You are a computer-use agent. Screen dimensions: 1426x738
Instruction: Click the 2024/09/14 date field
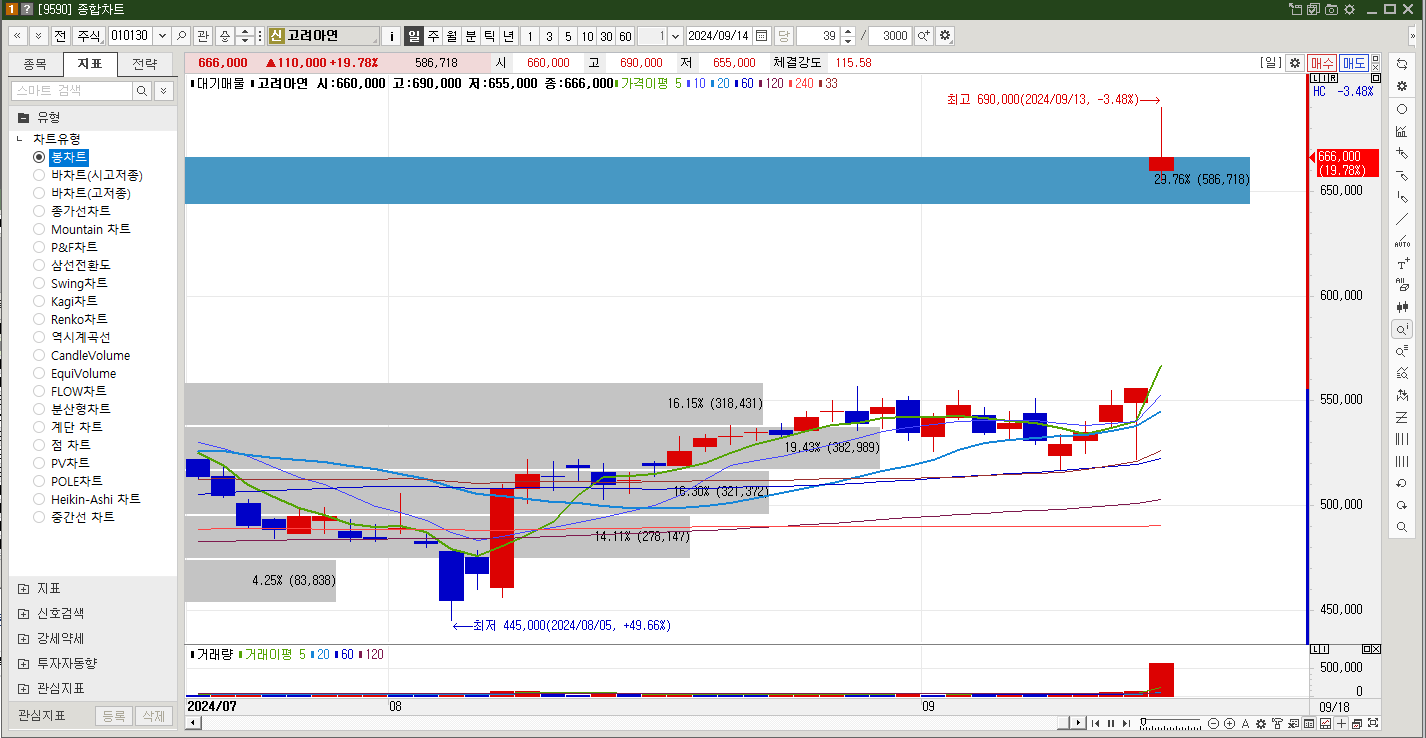click(x=719, y=36)
